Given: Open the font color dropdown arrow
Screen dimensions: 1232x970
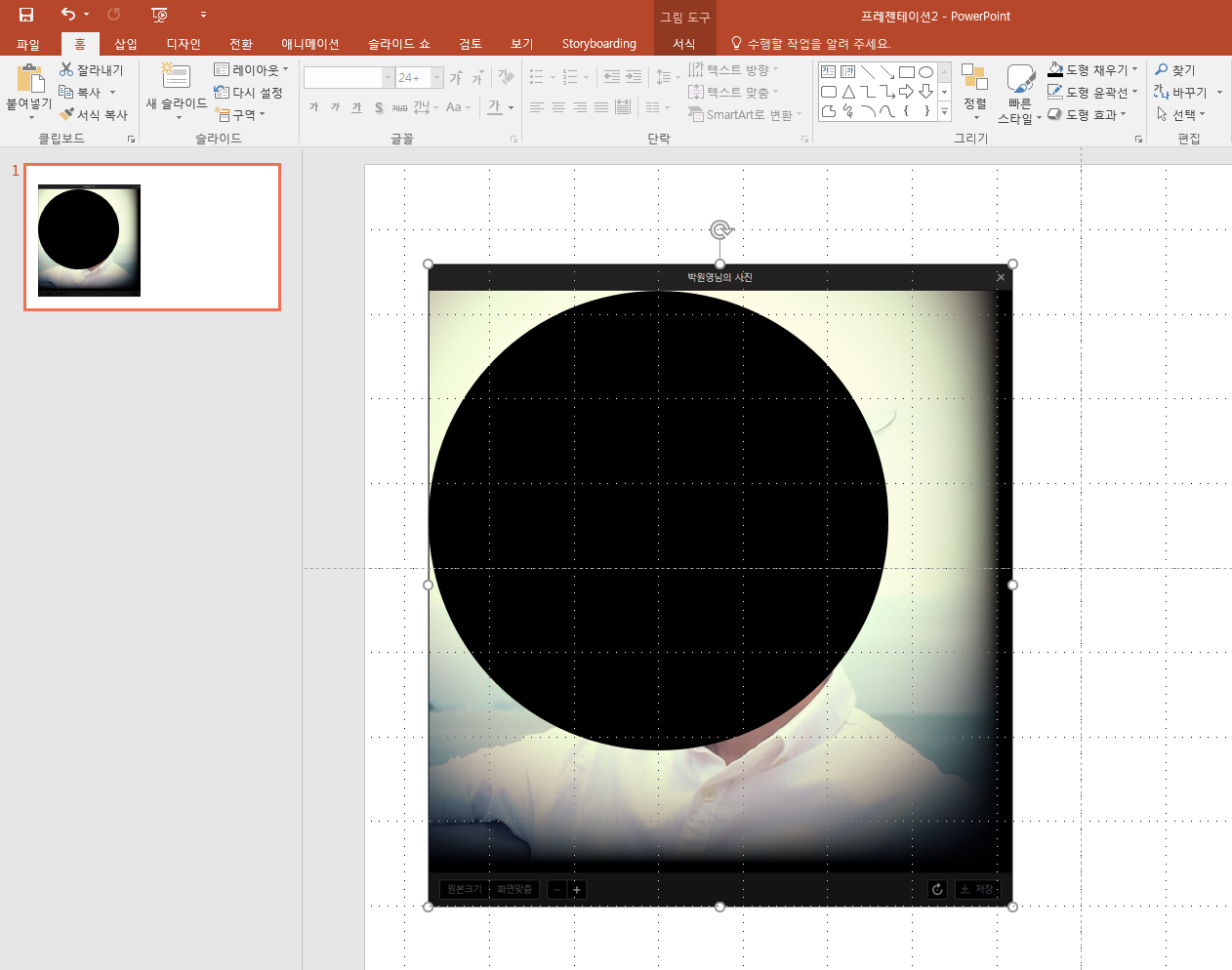Looking at the screenshot, I should (511, 107).
